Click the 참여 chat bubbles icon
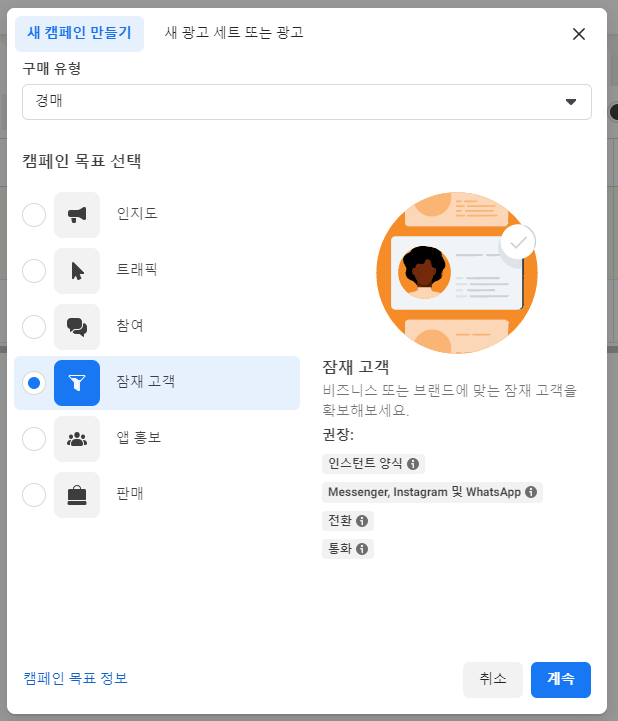Viewport: 618px width, 721px height. 77,327
